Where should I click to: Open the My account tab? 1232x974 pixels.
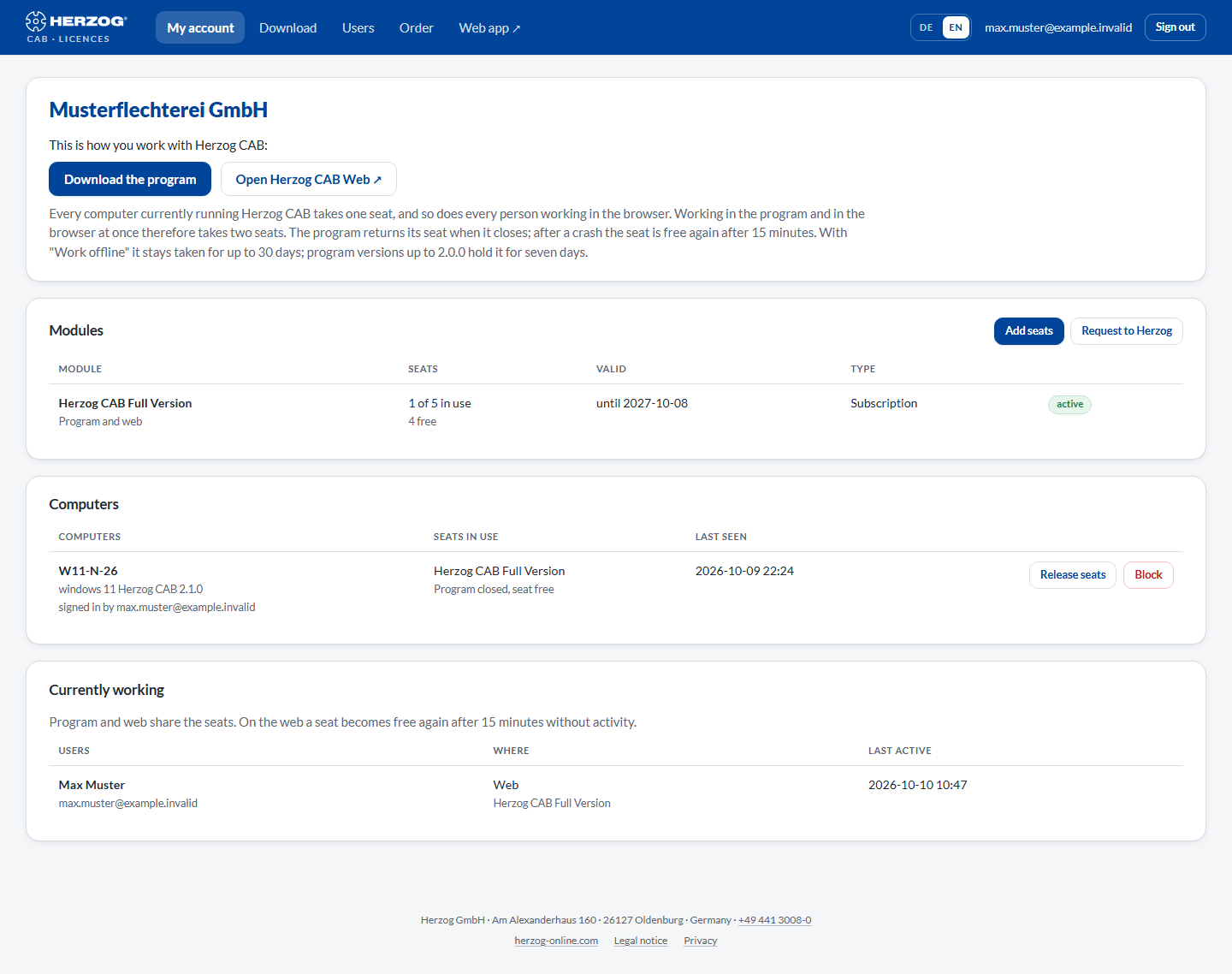(x=200, y=27)
